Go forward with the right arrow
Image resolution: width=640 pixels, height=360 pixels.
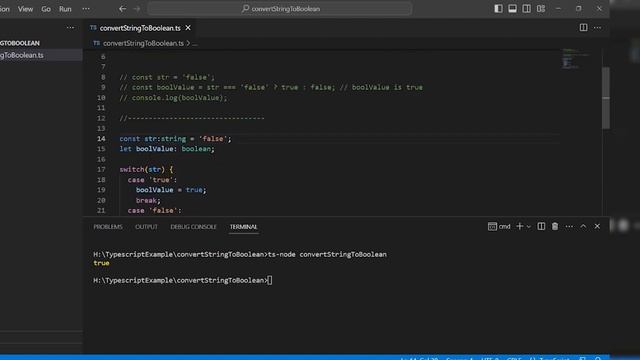coord(137,9)
